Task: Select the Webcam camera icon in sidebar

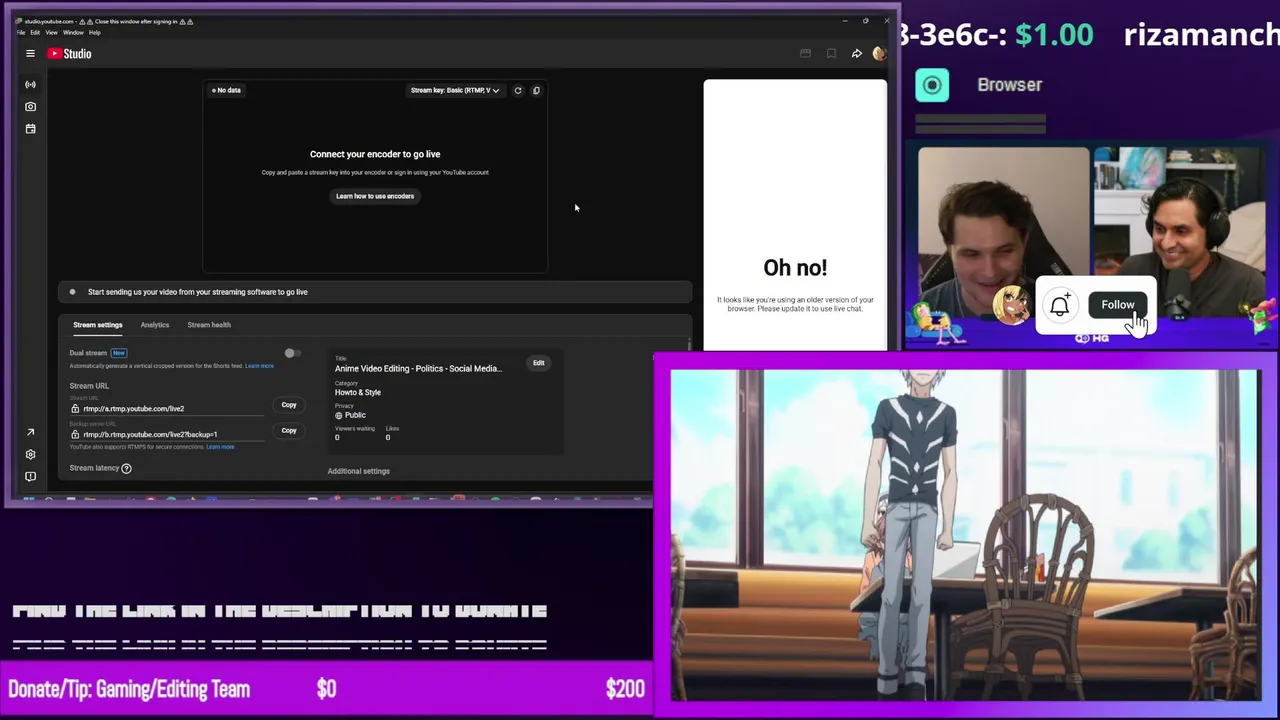Action: (x=30, y=106)
